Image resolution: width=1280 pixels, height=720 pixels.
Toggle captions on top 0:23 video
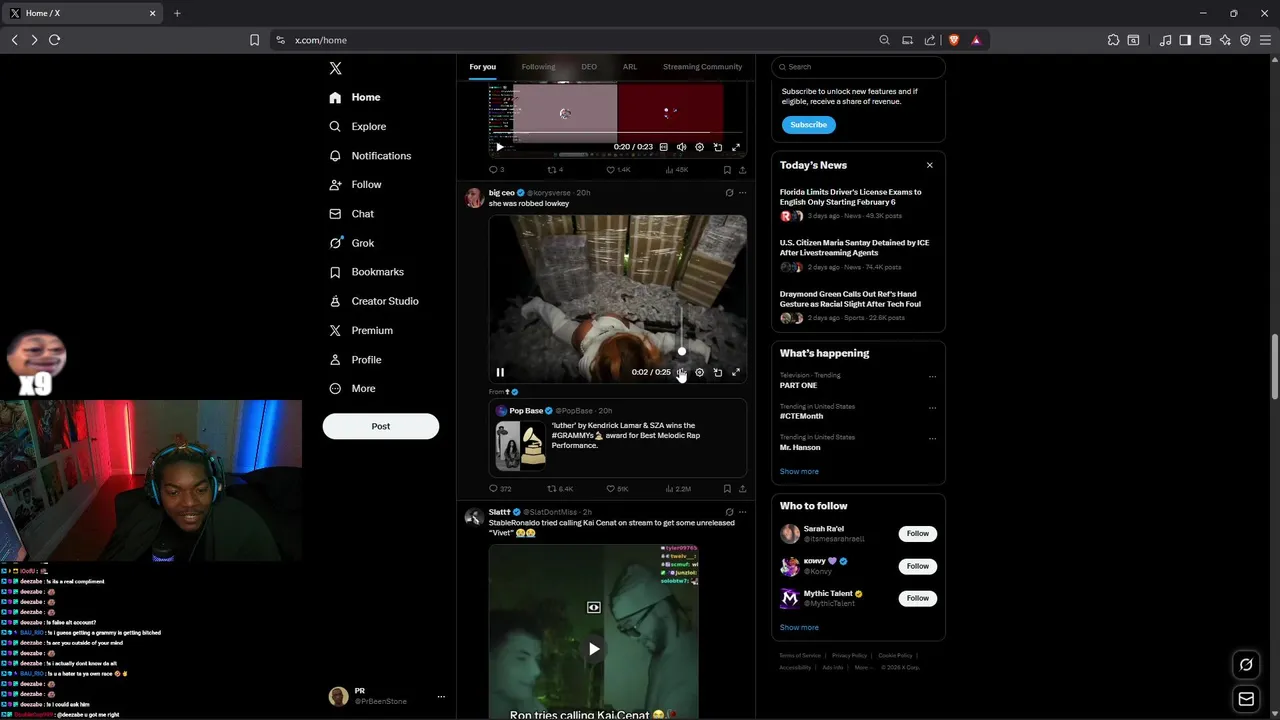click(663, 147)
